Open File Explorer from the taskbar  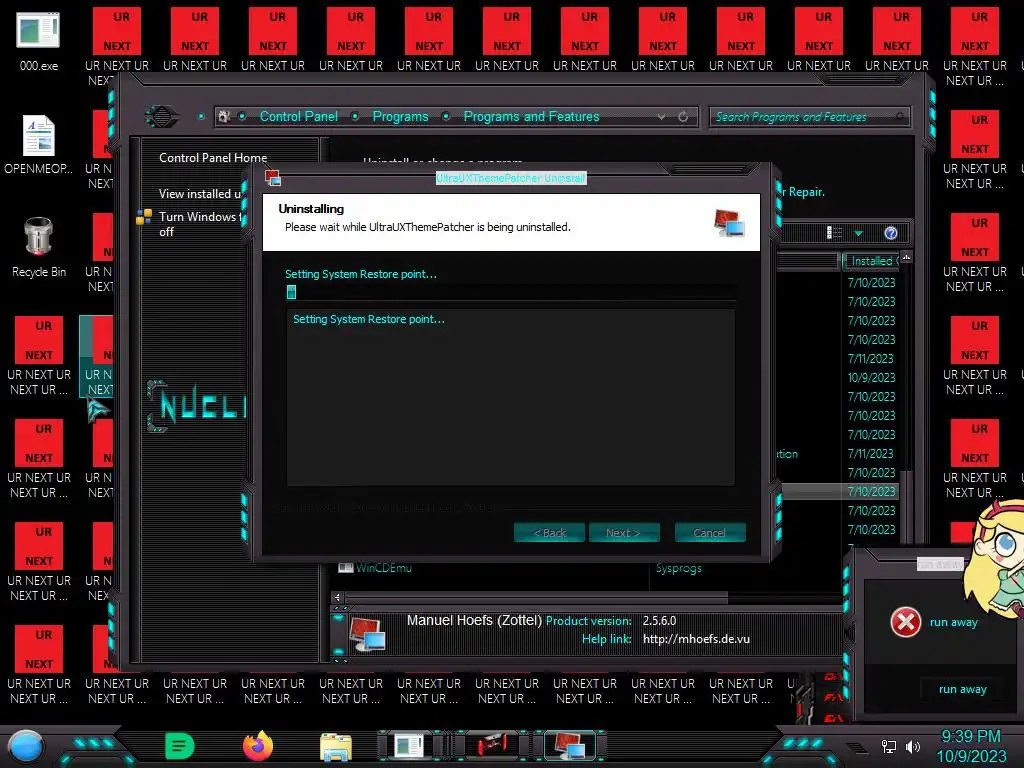(336, 747)
